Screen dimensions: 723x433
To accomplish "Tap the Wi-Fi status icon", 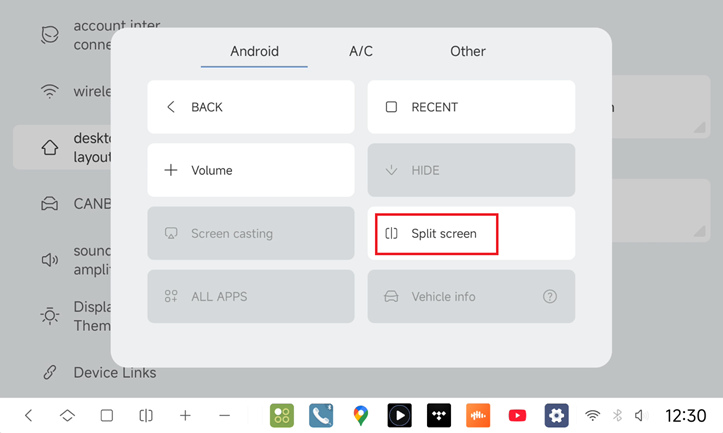I will tap(592, 415).
